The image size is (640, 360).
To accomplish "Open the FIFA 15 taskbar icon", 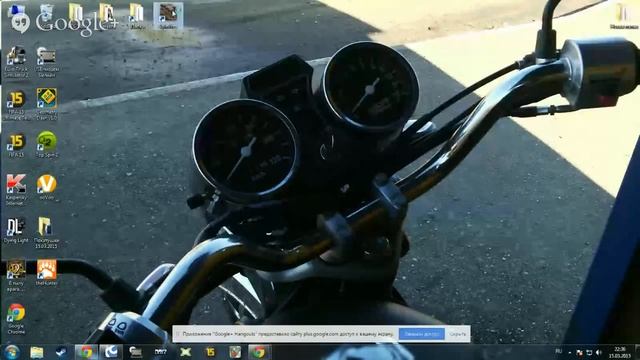I will click(x=210, y=352).
